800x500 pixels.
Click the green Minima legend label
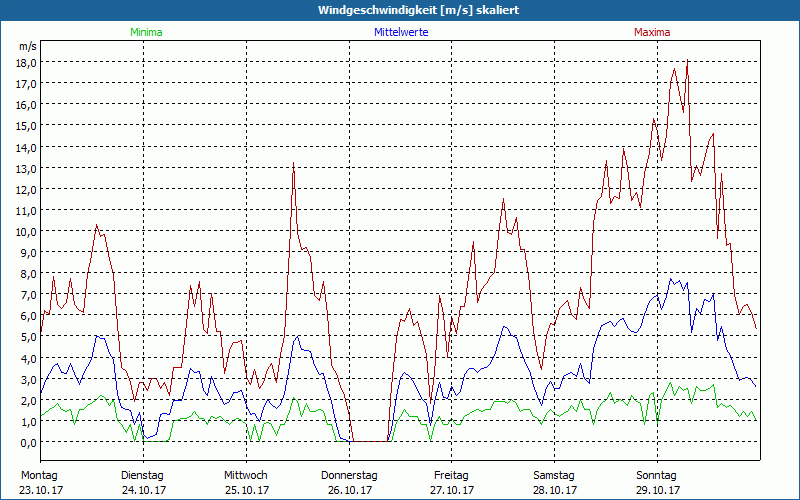[x=145, y=32]
